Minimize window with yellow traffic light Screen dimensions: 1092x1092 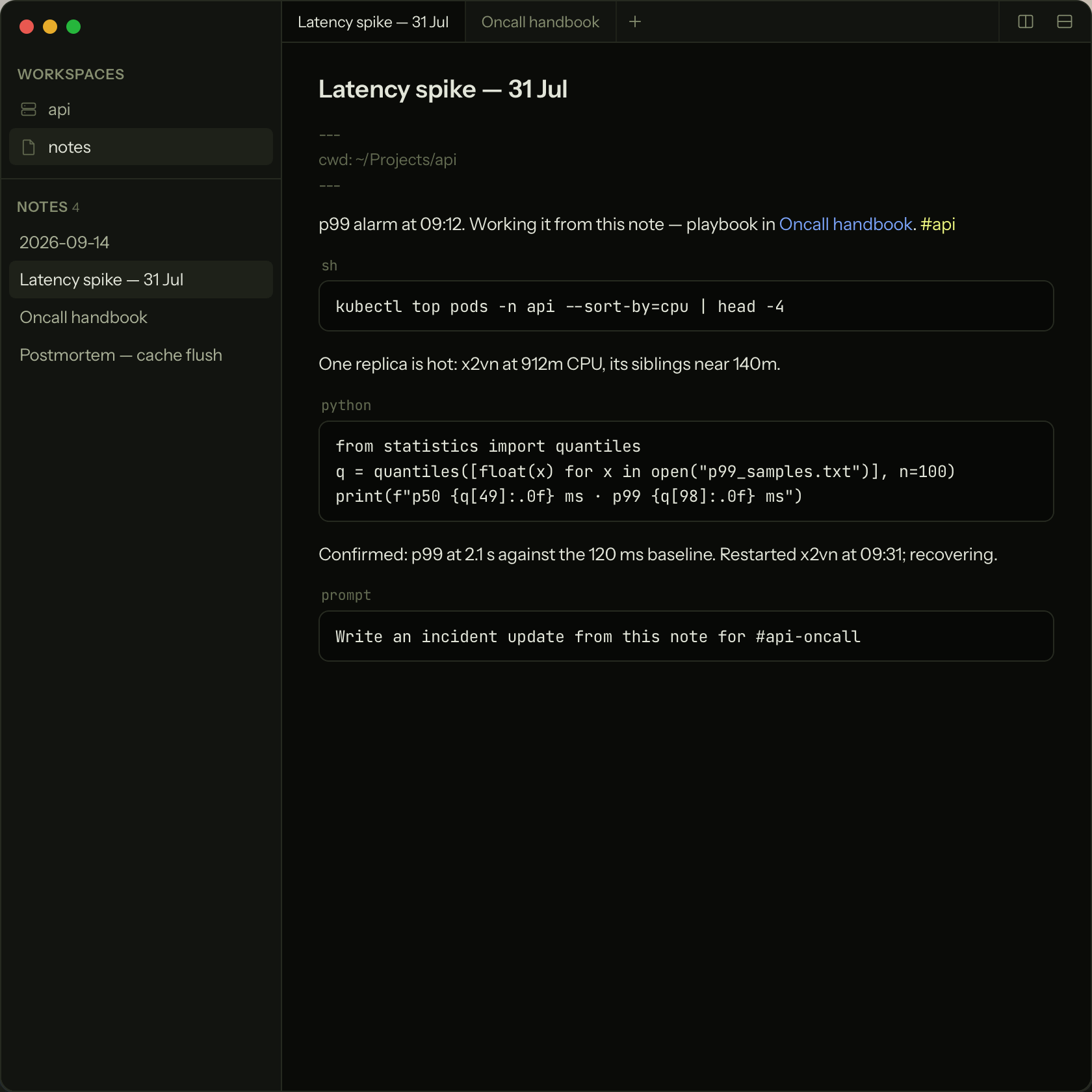tap(50, 27)
